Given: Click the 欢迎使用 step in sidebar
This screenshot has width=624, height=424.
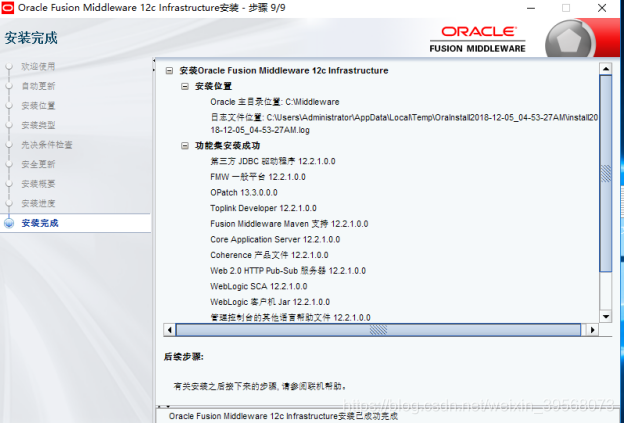Looking at the screenshot, I should tap(38, 66).
